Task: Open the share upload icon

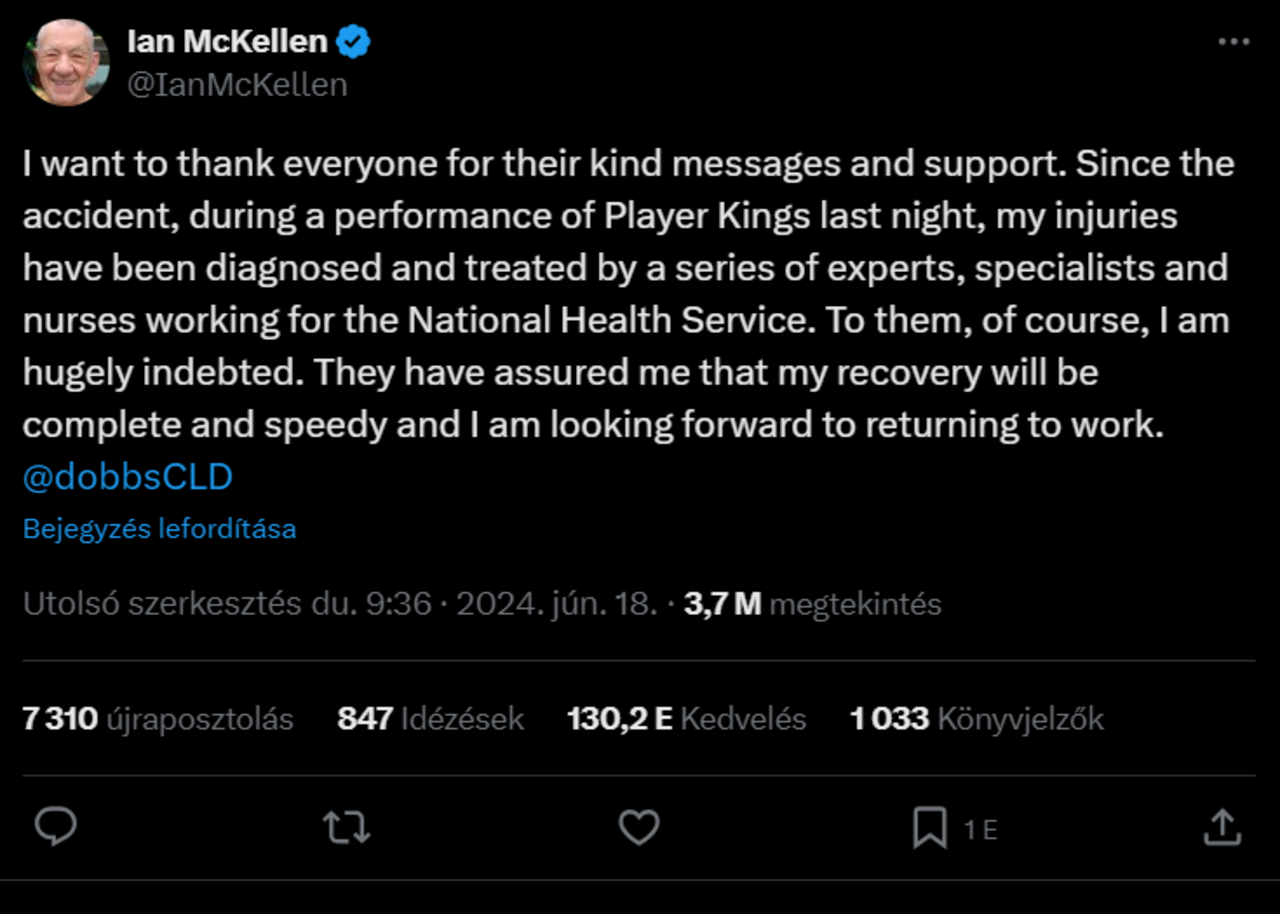Action: [x=1221, y=828]
